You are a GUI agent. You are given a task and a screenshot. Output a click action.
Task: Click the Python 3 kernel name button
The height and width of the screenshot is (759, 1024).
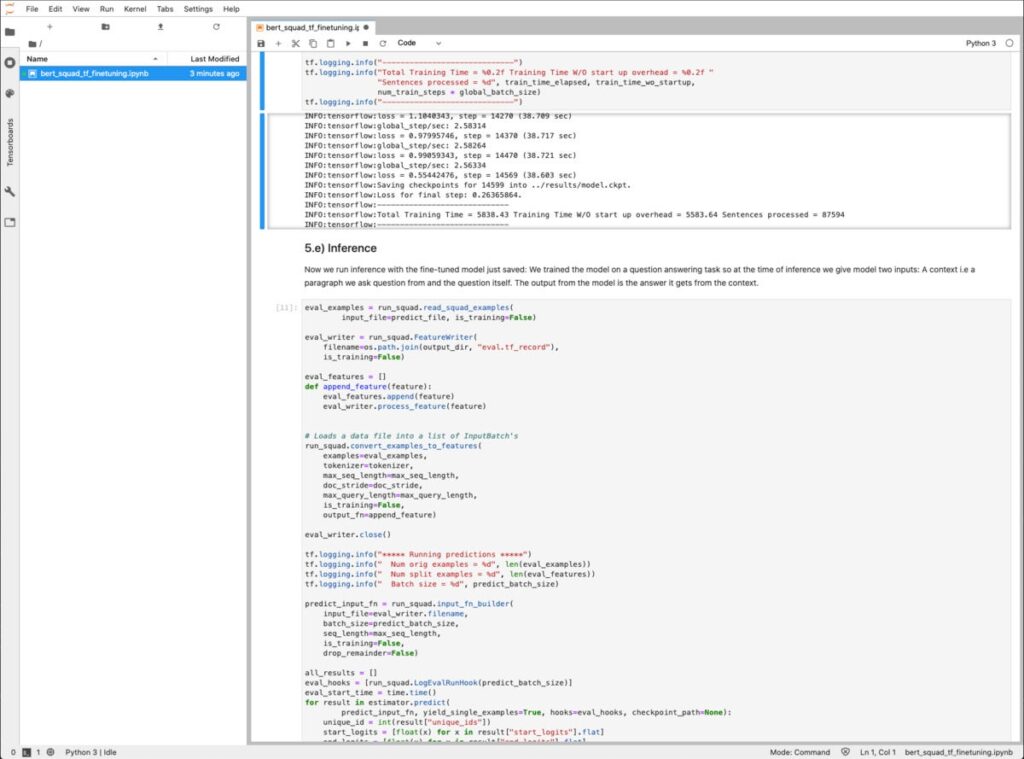[x=980, y=44]
